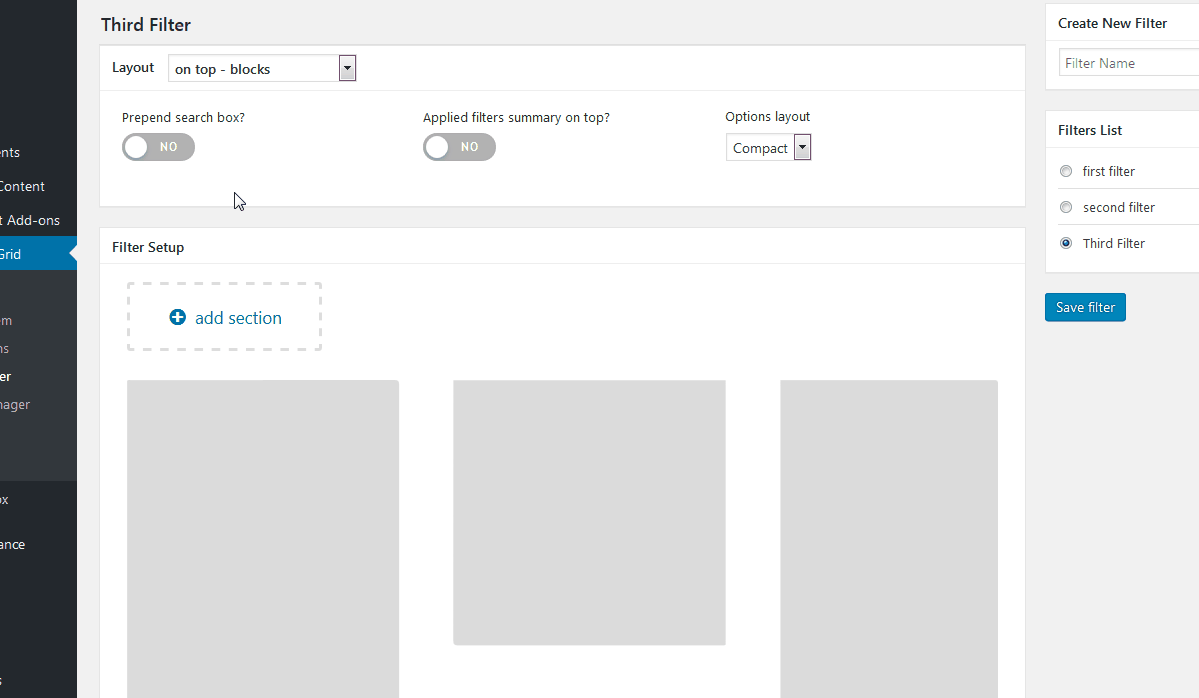Focus the Filter Name input field

1129,63
